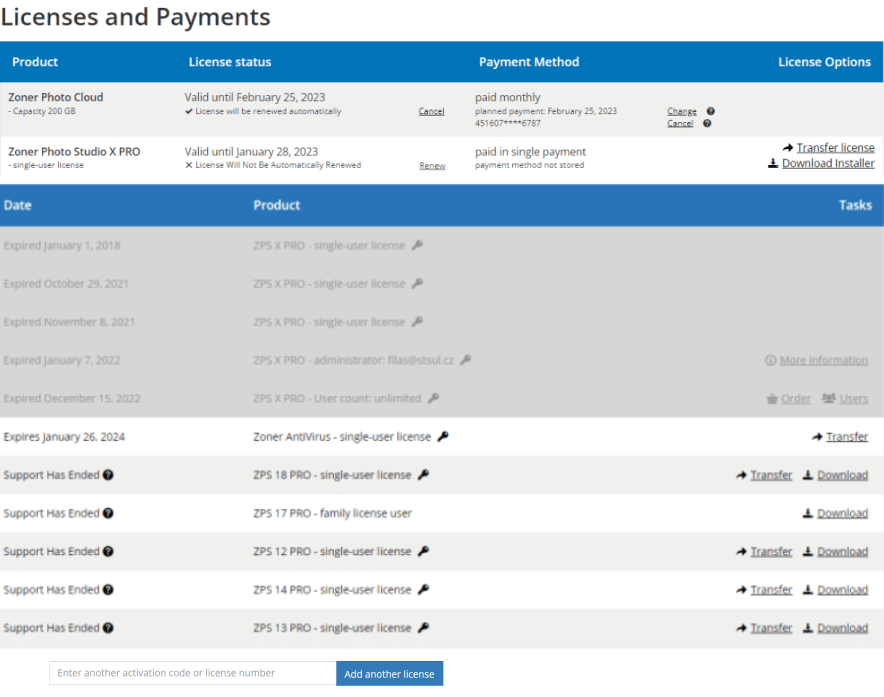Click the card number 451607****6787
Viewport: 884px width, 697px height.
[507, 123]
